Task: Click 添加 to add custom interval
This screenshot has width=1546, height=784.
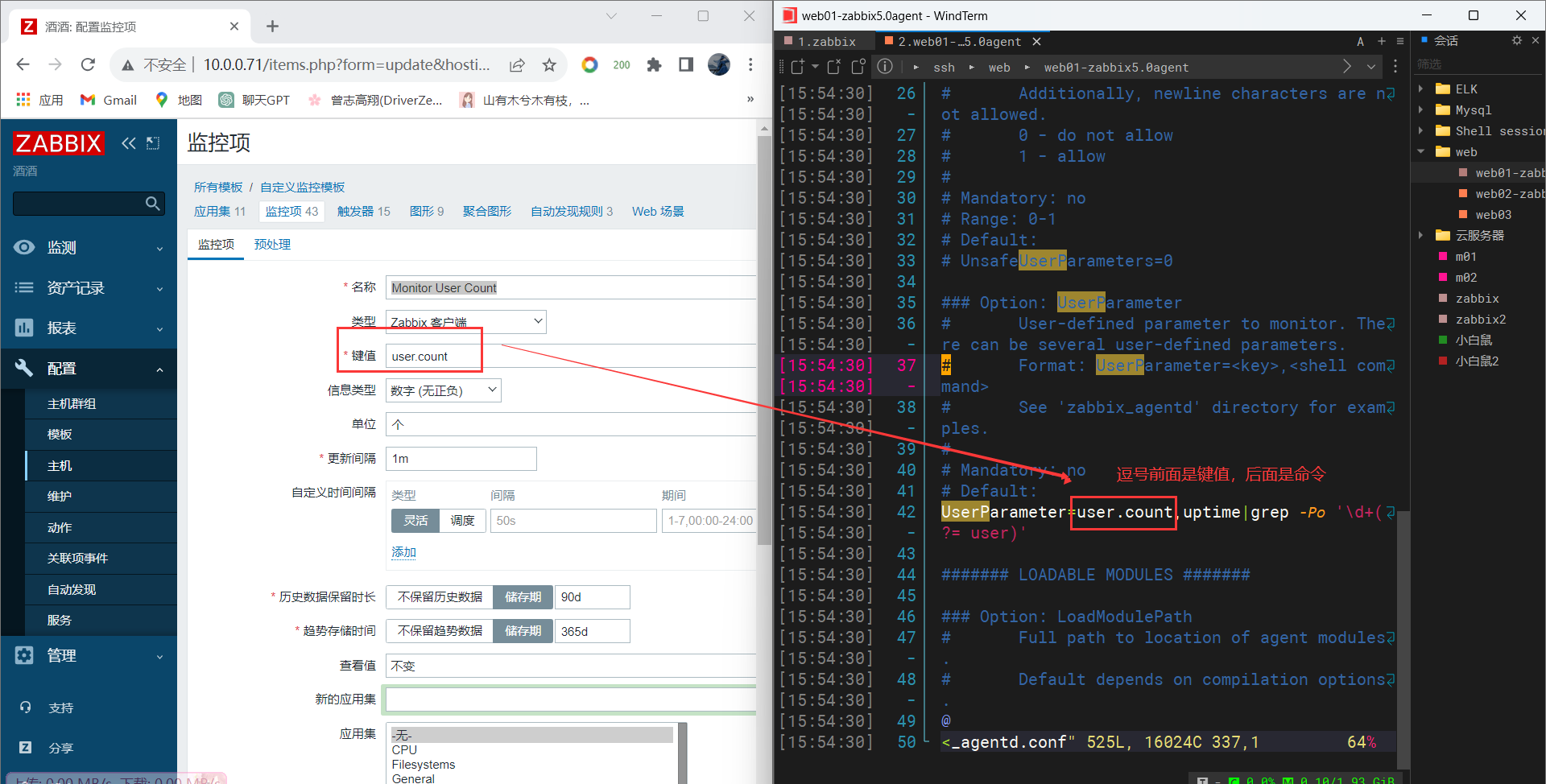Action: pos(403,552)
